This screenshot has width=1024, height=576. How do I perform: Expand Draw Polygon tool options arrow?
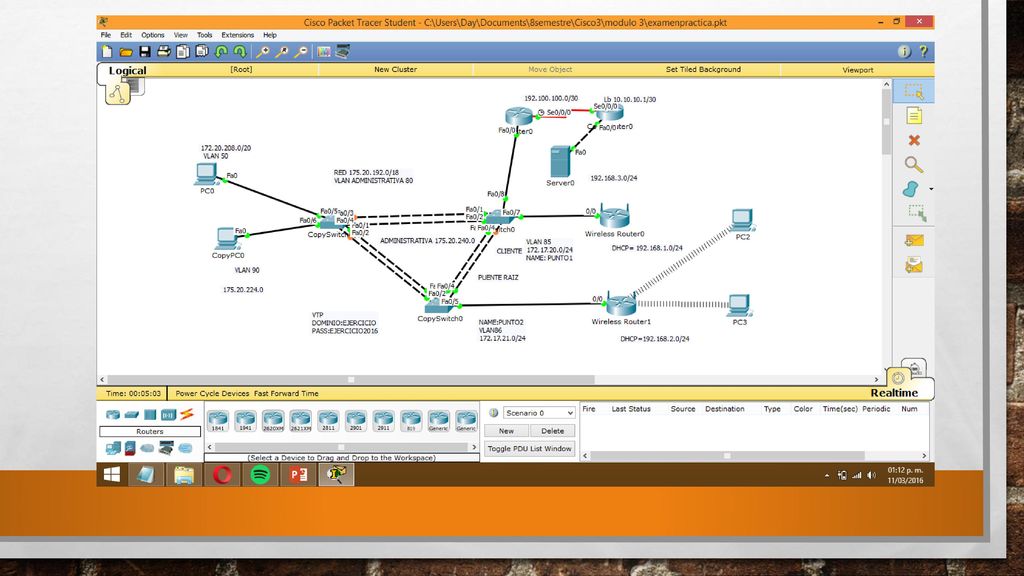tap(931, 189)
